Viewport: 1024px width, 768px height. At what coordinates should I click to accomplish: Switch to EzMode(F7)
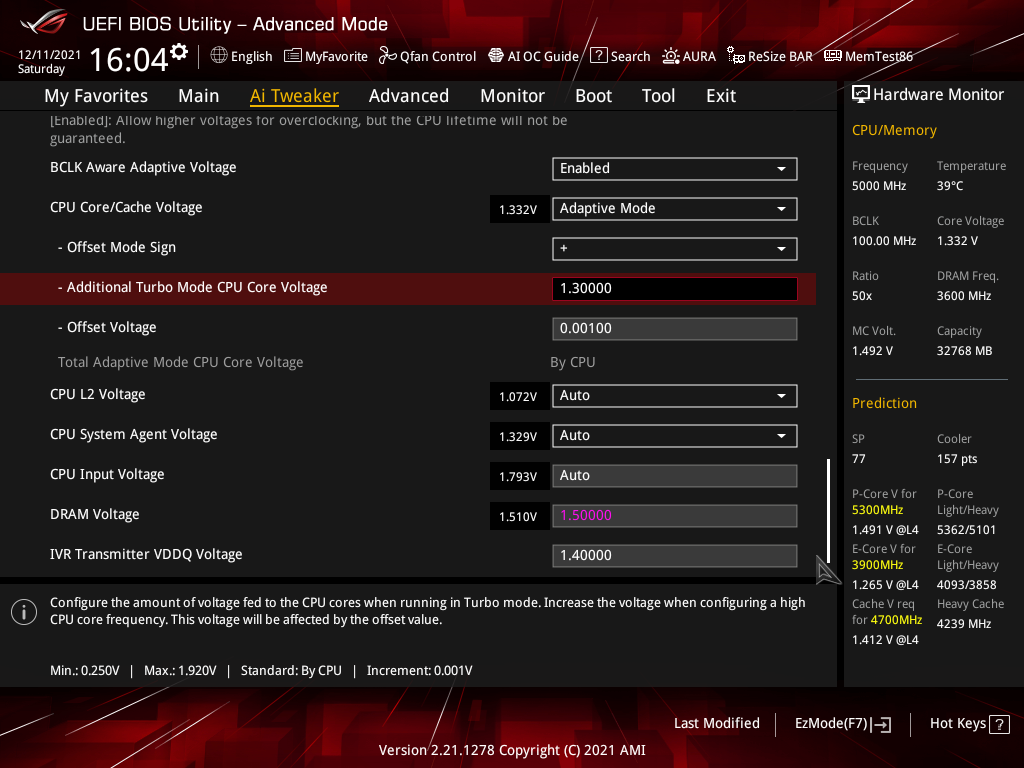(842, 724)
